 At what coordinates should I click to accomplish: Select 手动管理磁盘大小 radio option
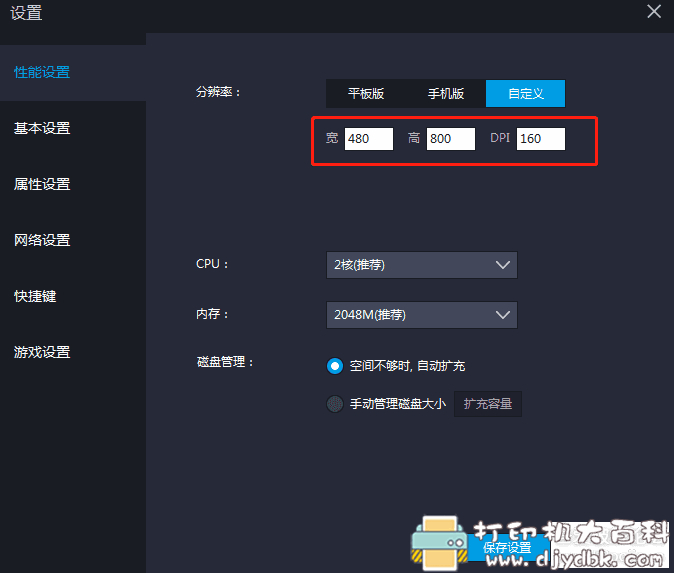point(335,404)
